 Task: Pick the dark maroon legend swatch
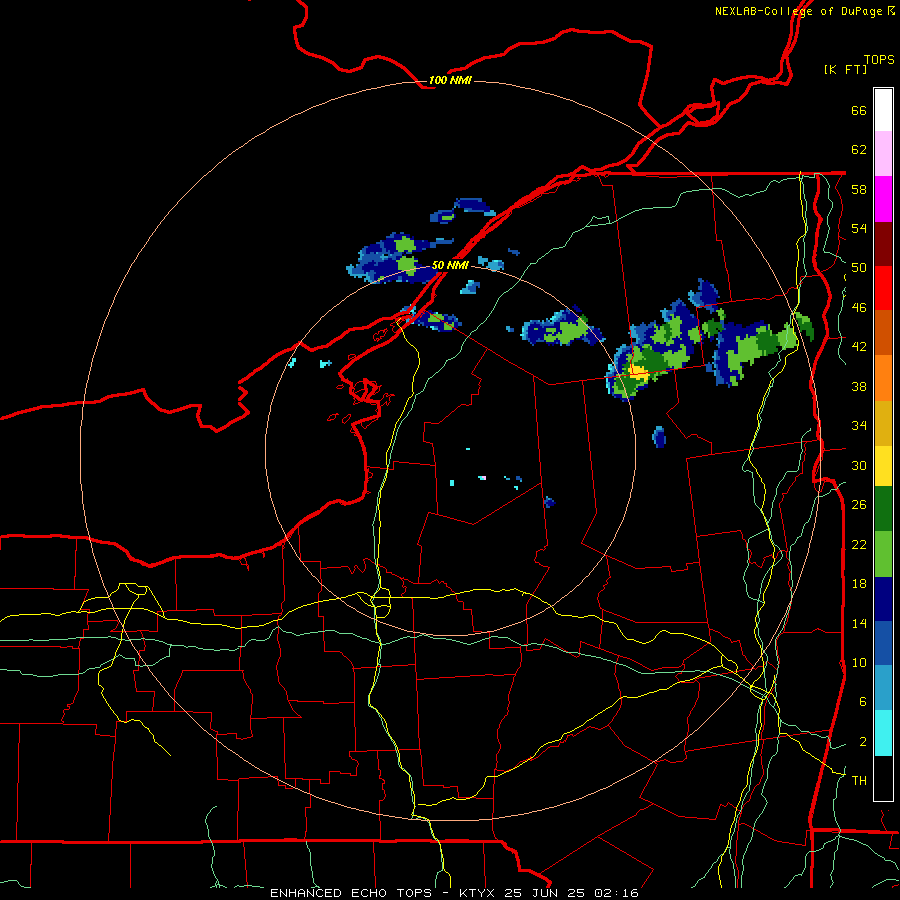[x=883, y=244]
